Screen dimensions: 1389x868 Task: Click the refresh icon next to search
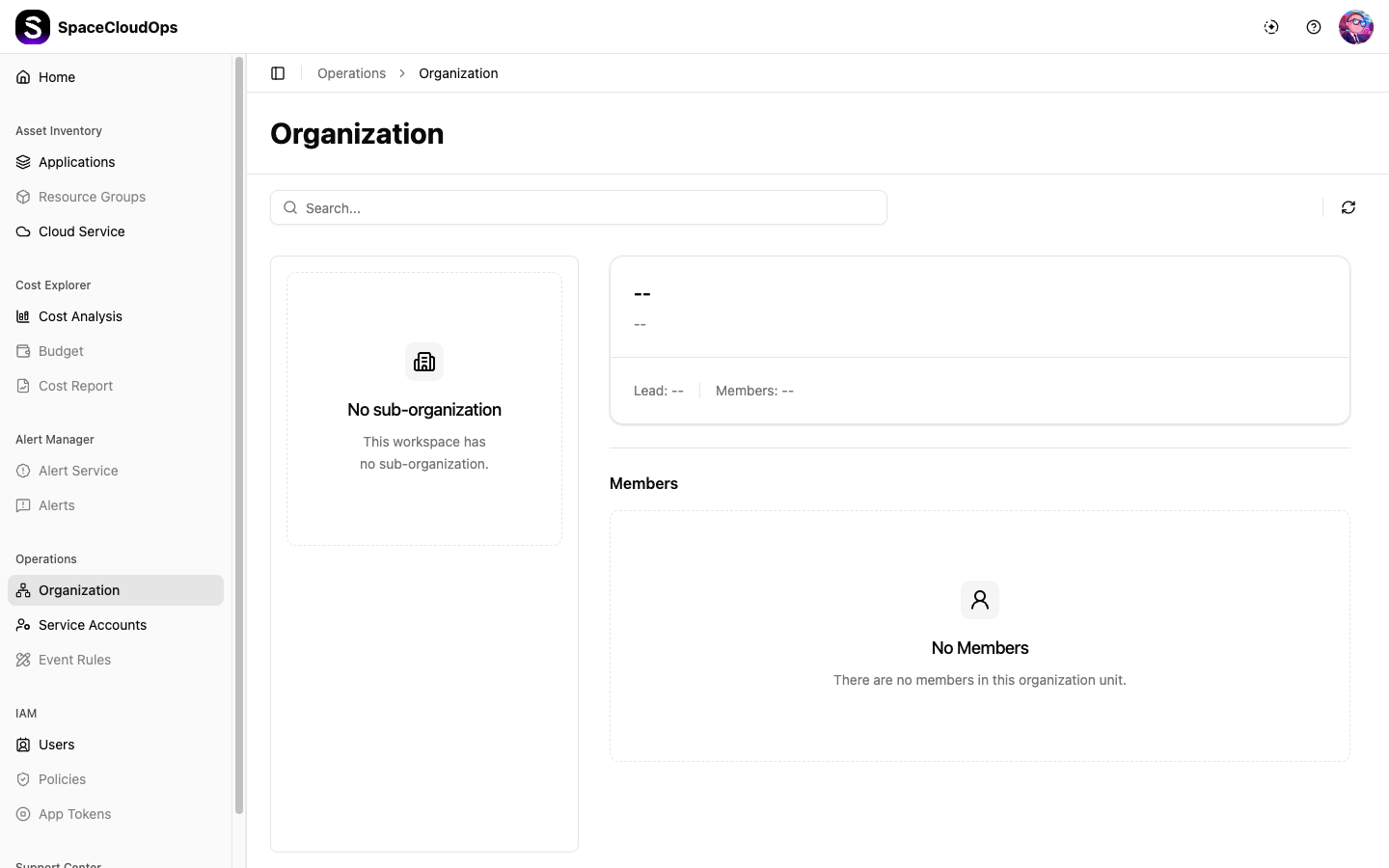tap(1348, 207)
